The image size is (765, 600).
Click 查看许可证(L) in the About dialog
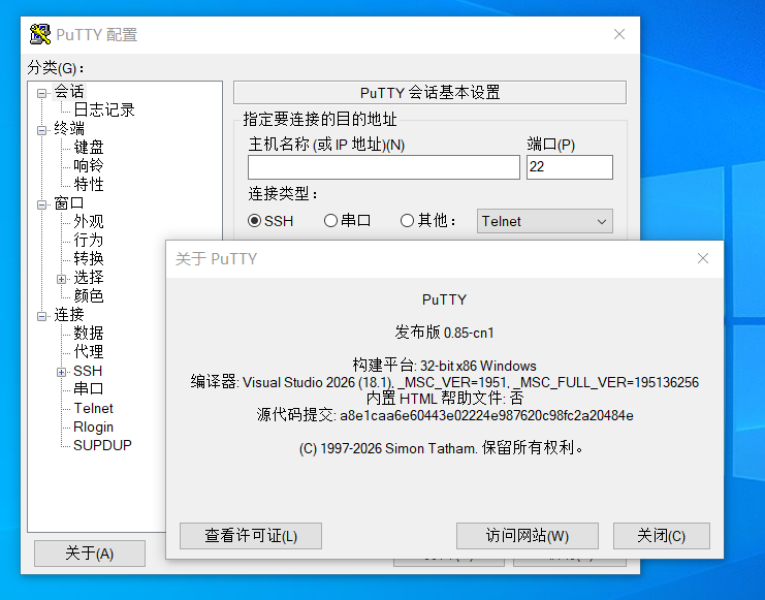pos(251,536)
